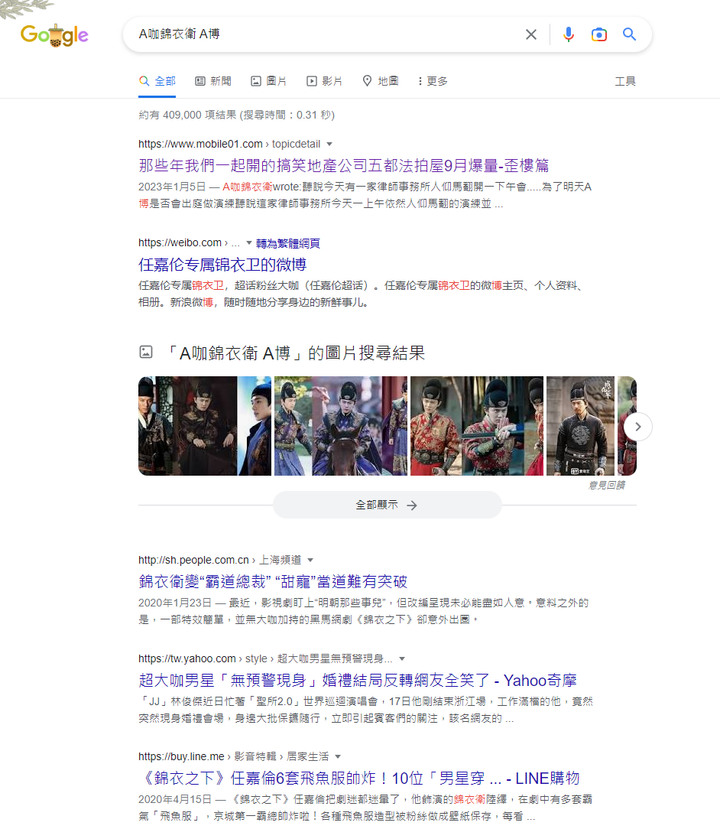
Task: Open 超大咖男星 Yahoo奇摩 result
Action: pos(357,680)
